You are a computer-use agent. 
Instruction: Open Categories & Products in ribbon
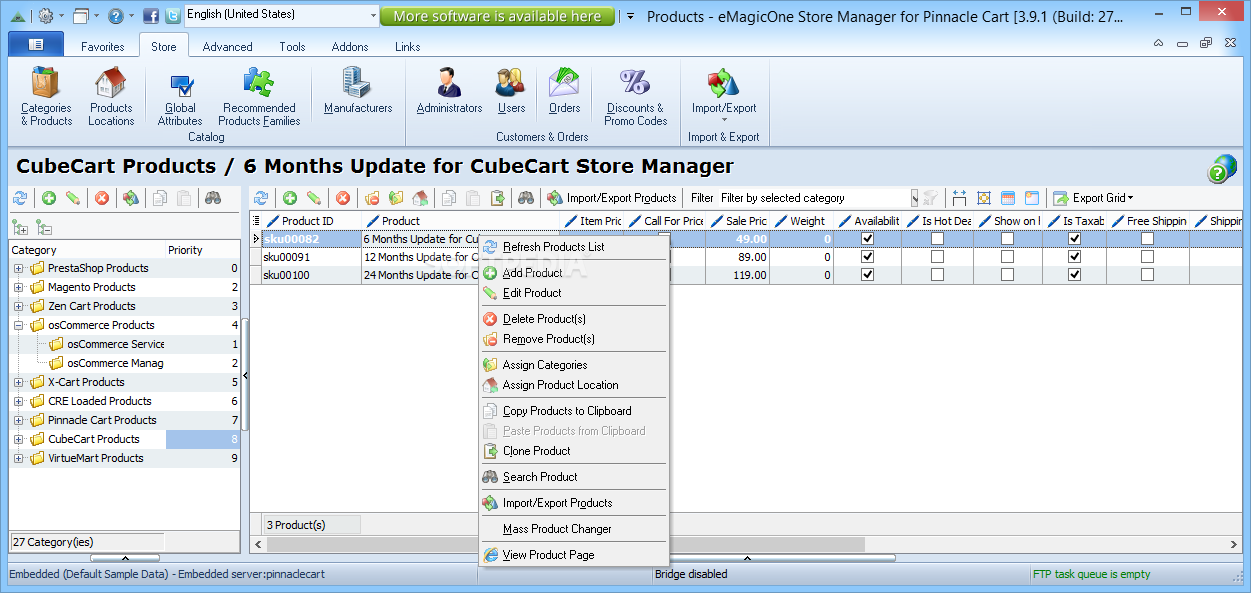point(46,97)
